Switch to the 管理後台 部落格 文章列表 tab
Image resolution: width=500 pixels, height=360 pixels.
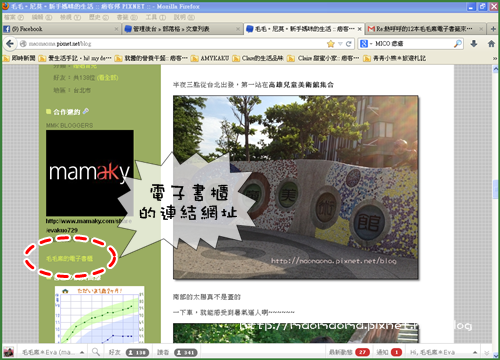[182, 29]
